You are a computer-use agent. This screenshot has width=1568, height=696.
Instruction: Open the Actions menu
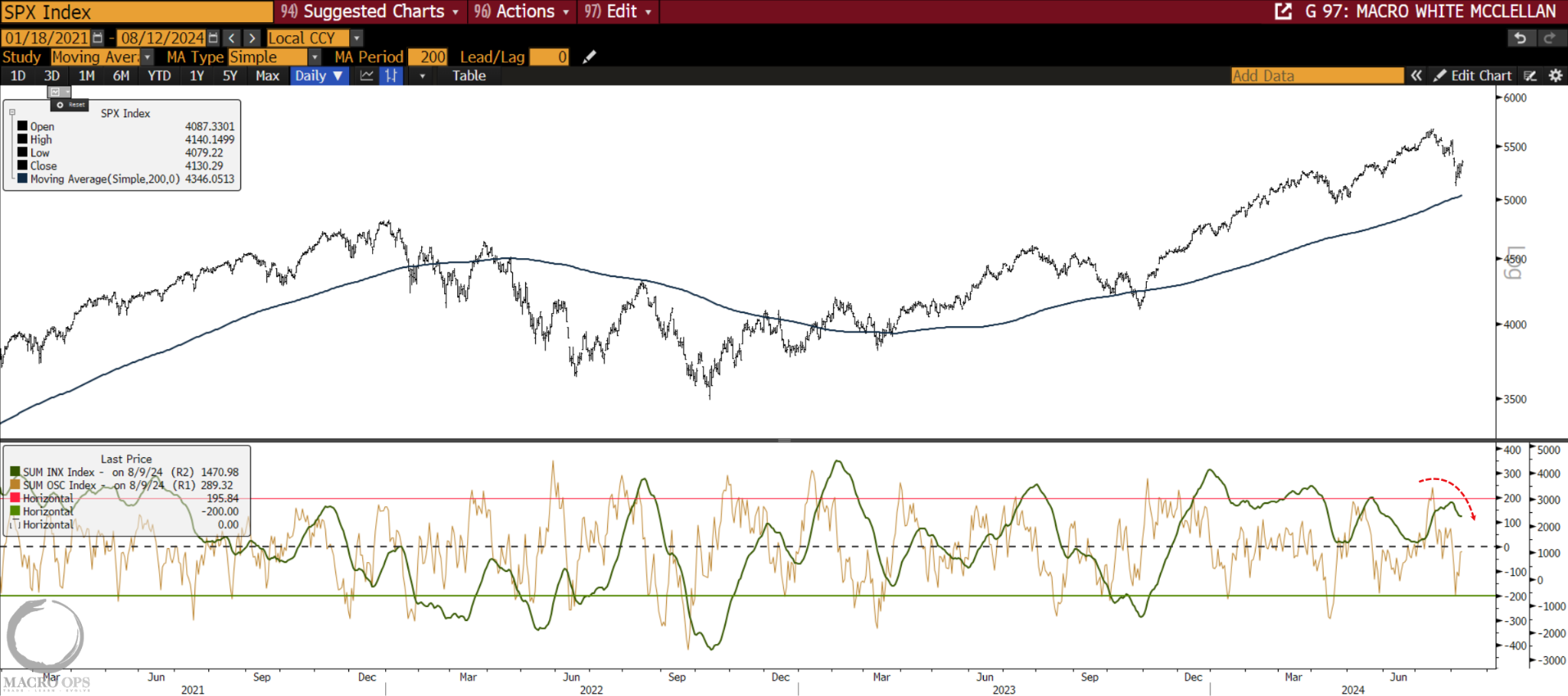[521, 11]
